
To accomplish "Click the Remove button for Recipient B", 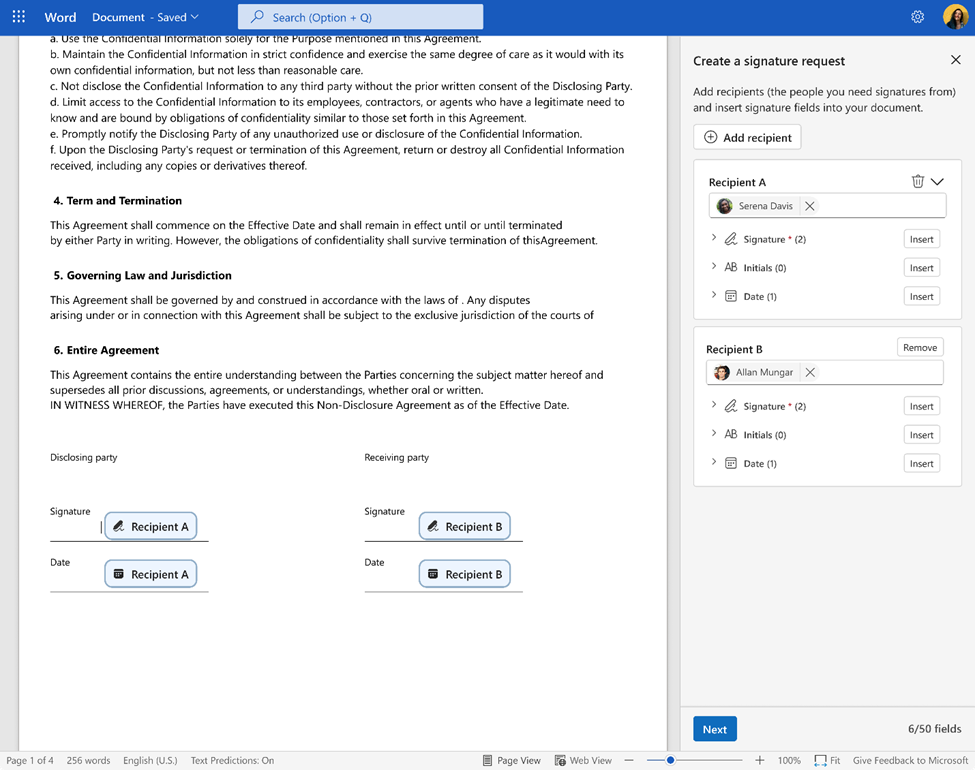I will click(x=920, y=347).
